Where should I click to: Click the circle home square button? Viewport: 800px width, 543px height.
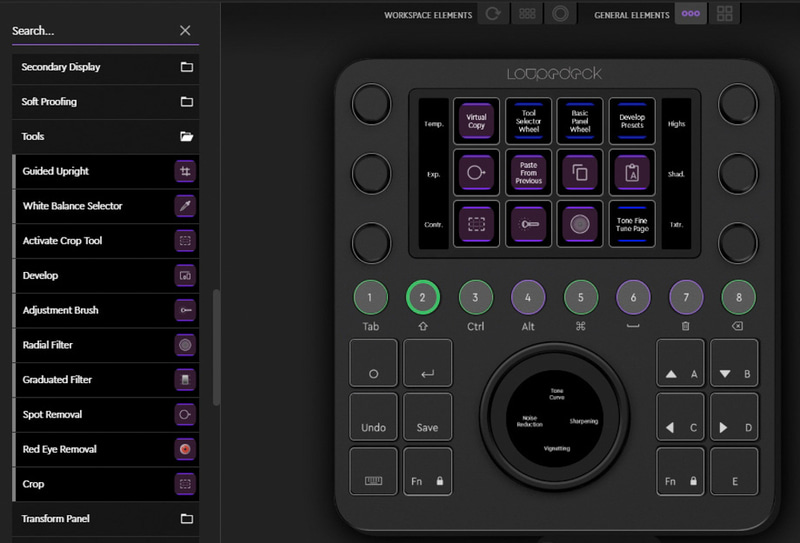coord(373,363)
